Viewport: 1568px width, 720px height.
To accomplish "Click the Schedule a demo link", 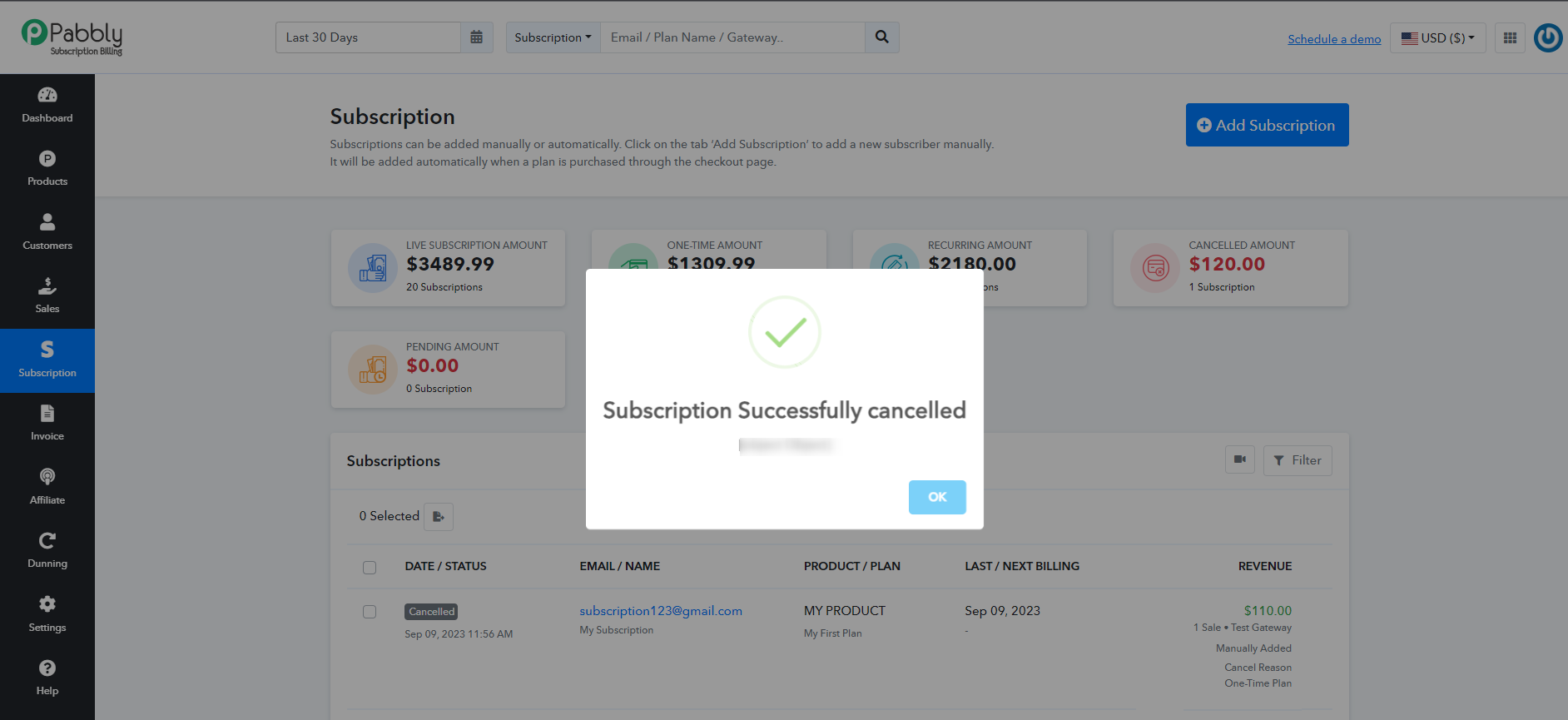I will coord(1334,39).
